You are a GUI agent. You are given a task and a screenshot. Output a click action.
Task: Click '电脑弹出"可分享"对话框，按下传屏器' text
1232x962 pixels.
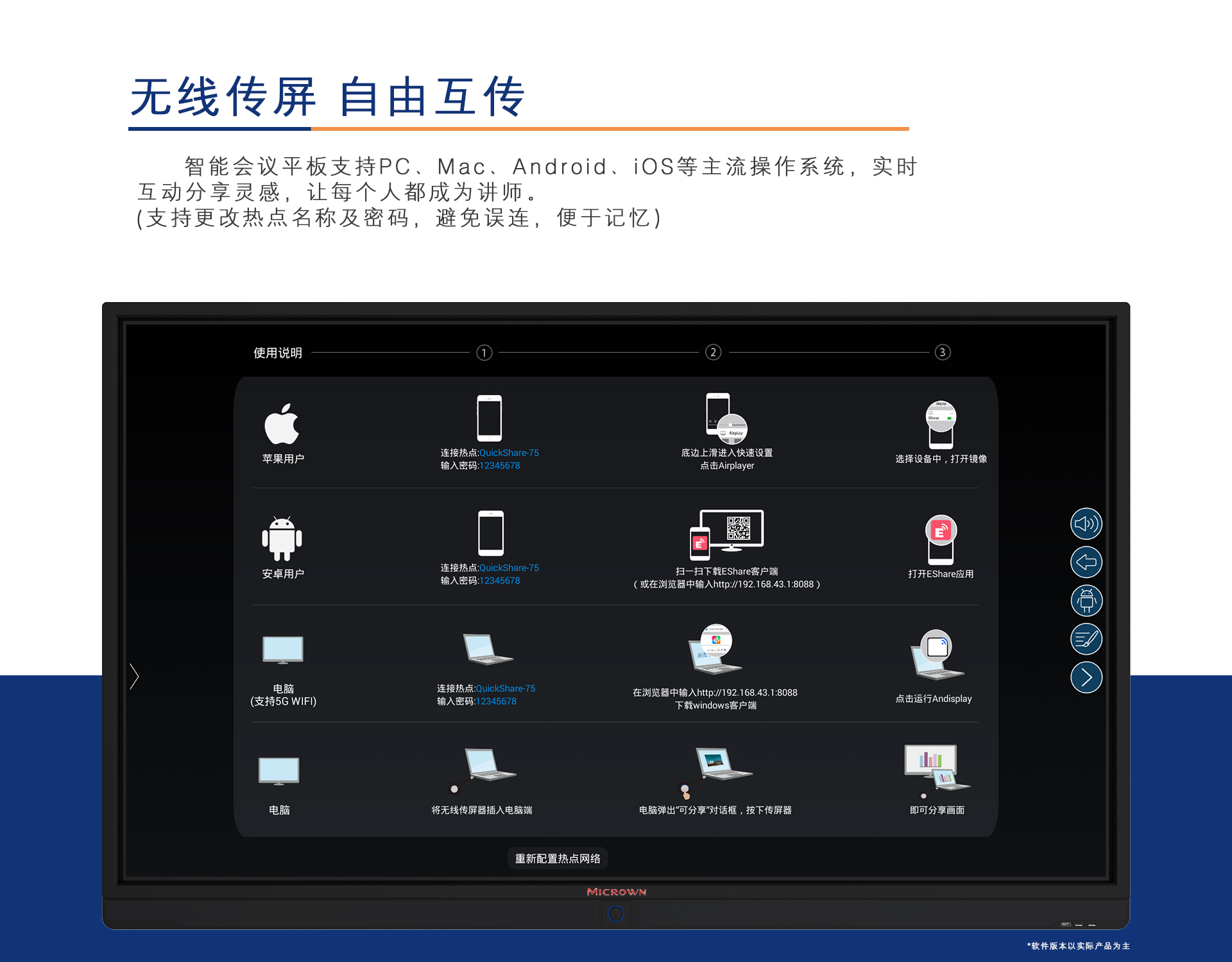[x=715, y=810]
